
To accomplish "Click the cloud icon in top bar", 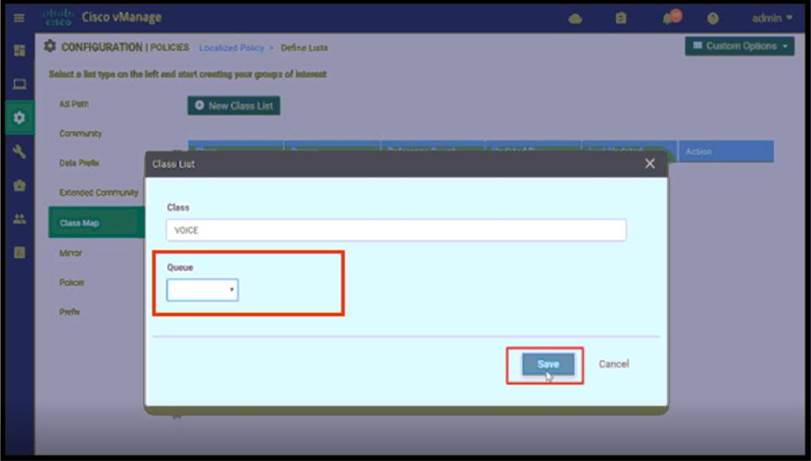I will pyautogui.click(x=576, y=18).
